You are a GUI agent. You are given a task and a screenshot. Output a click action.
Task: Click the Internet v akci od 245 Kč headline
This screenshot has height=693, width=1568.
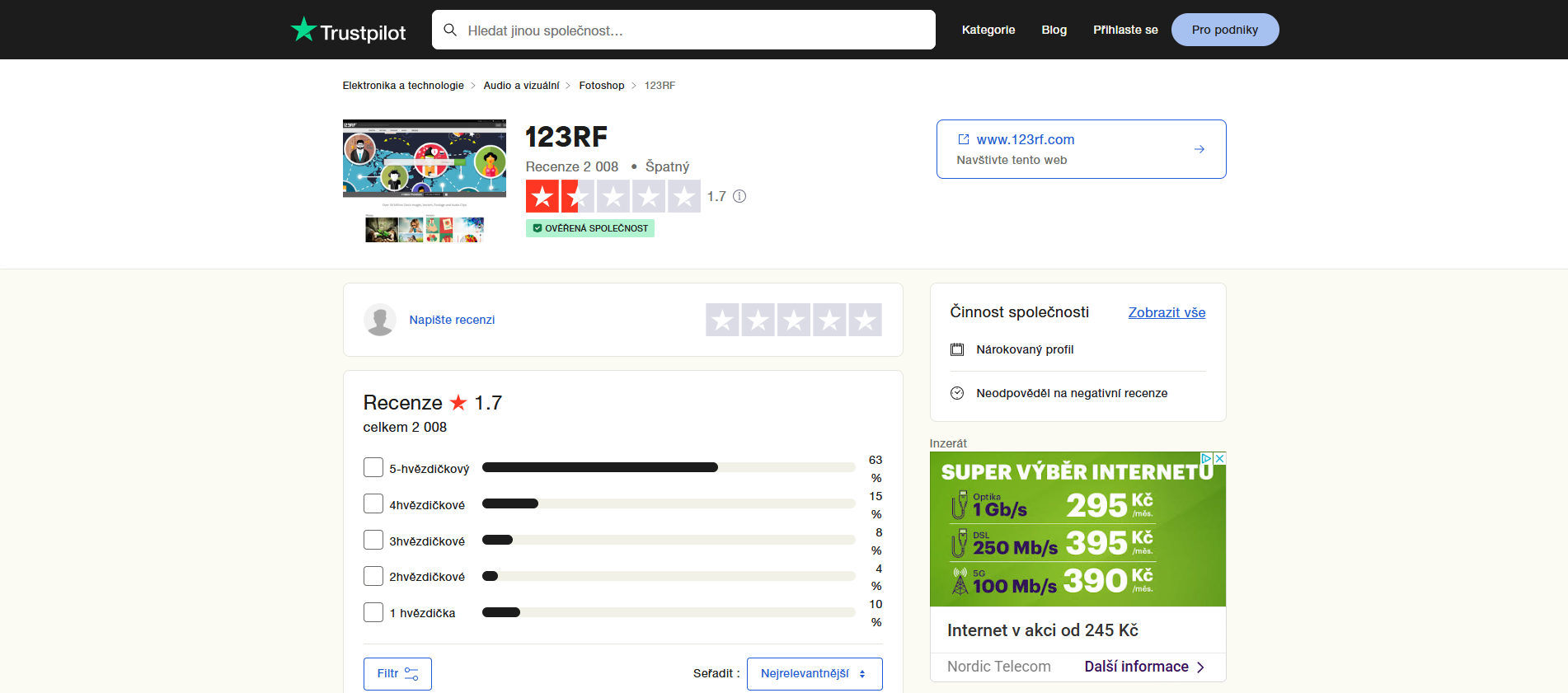pos(1043,630)
